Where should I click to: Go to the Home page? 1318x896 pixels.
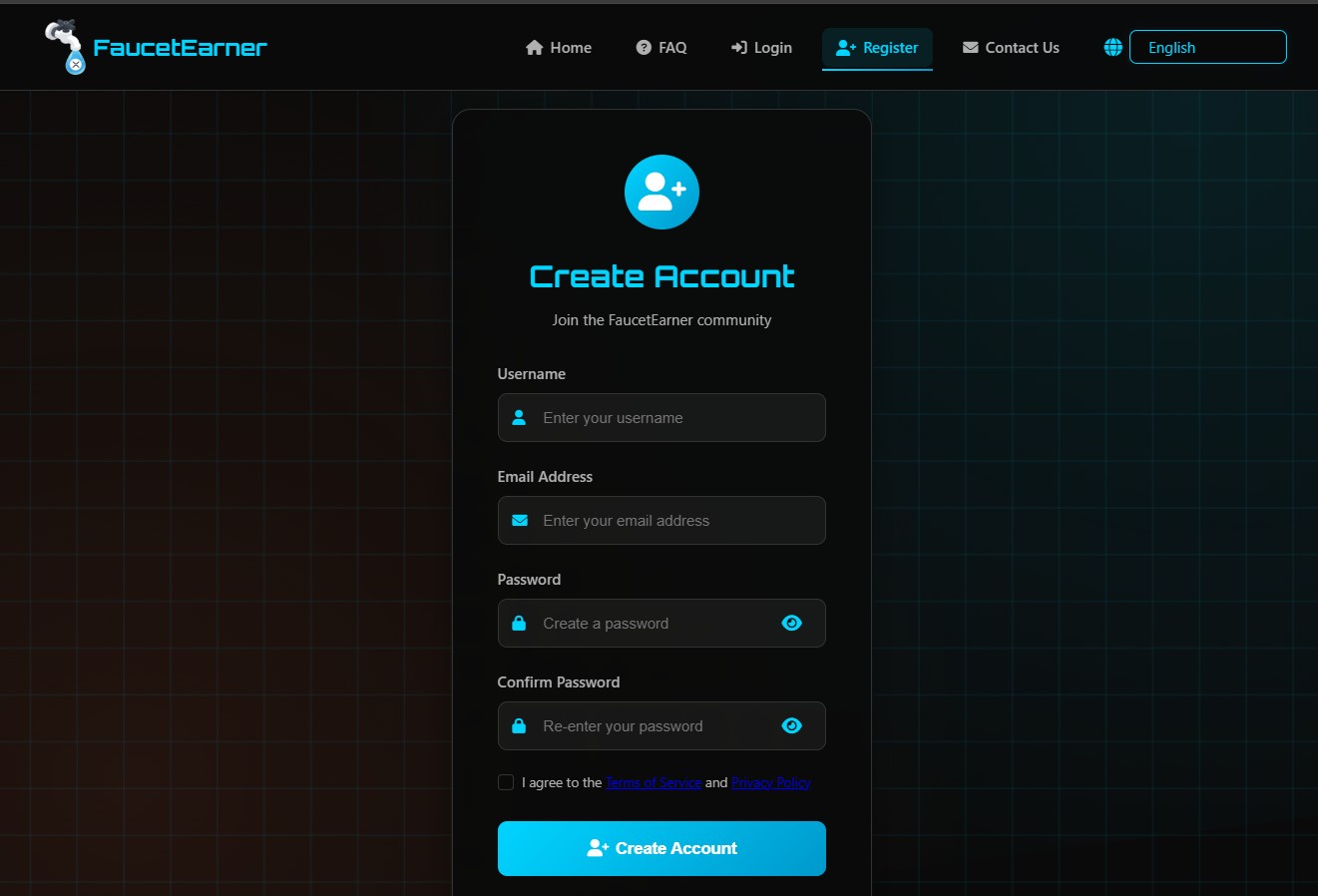(559, 48)
